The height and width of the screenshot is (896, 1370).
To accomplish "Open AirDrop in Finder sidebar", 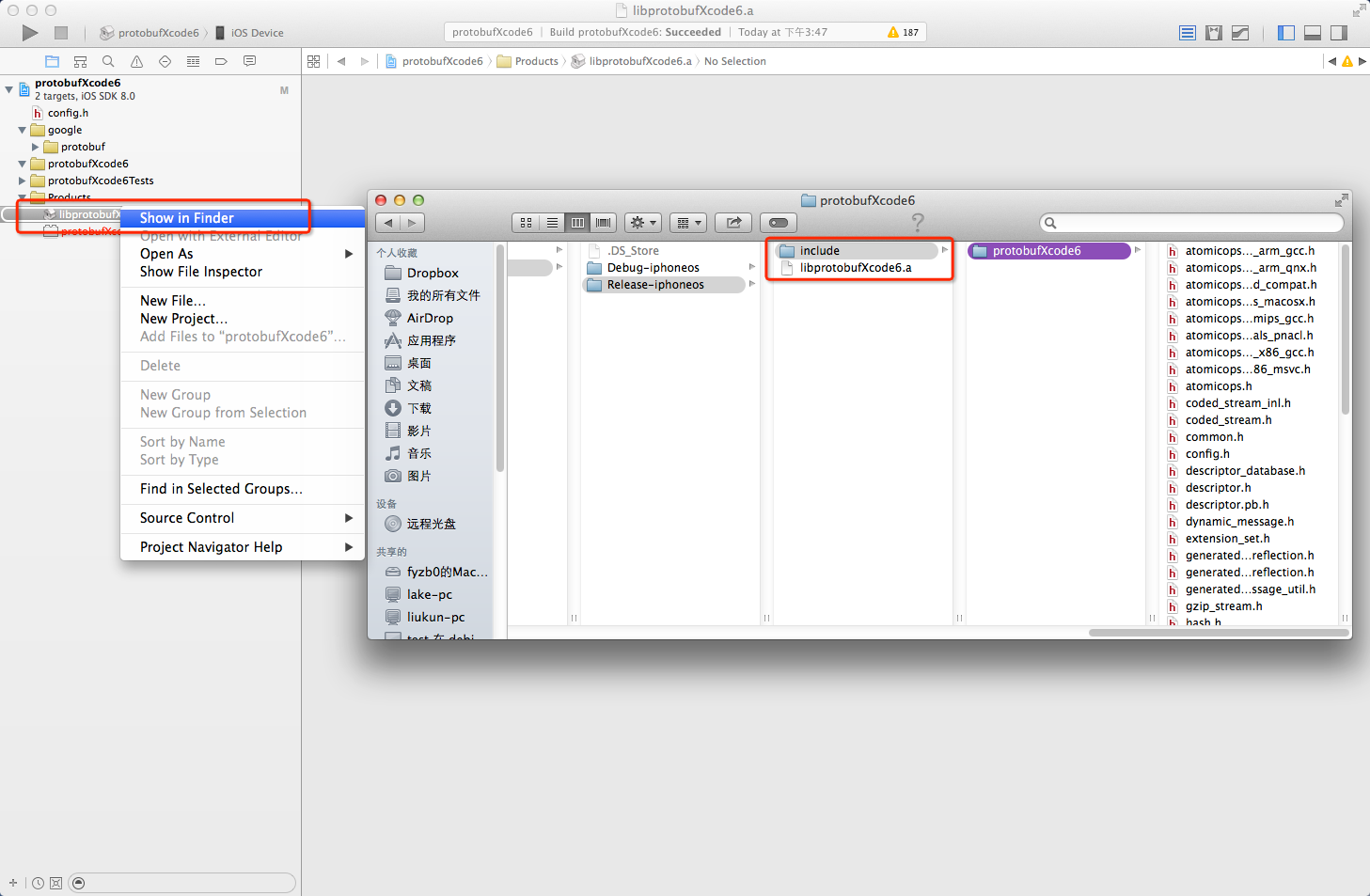I will [x=429, y=318].
